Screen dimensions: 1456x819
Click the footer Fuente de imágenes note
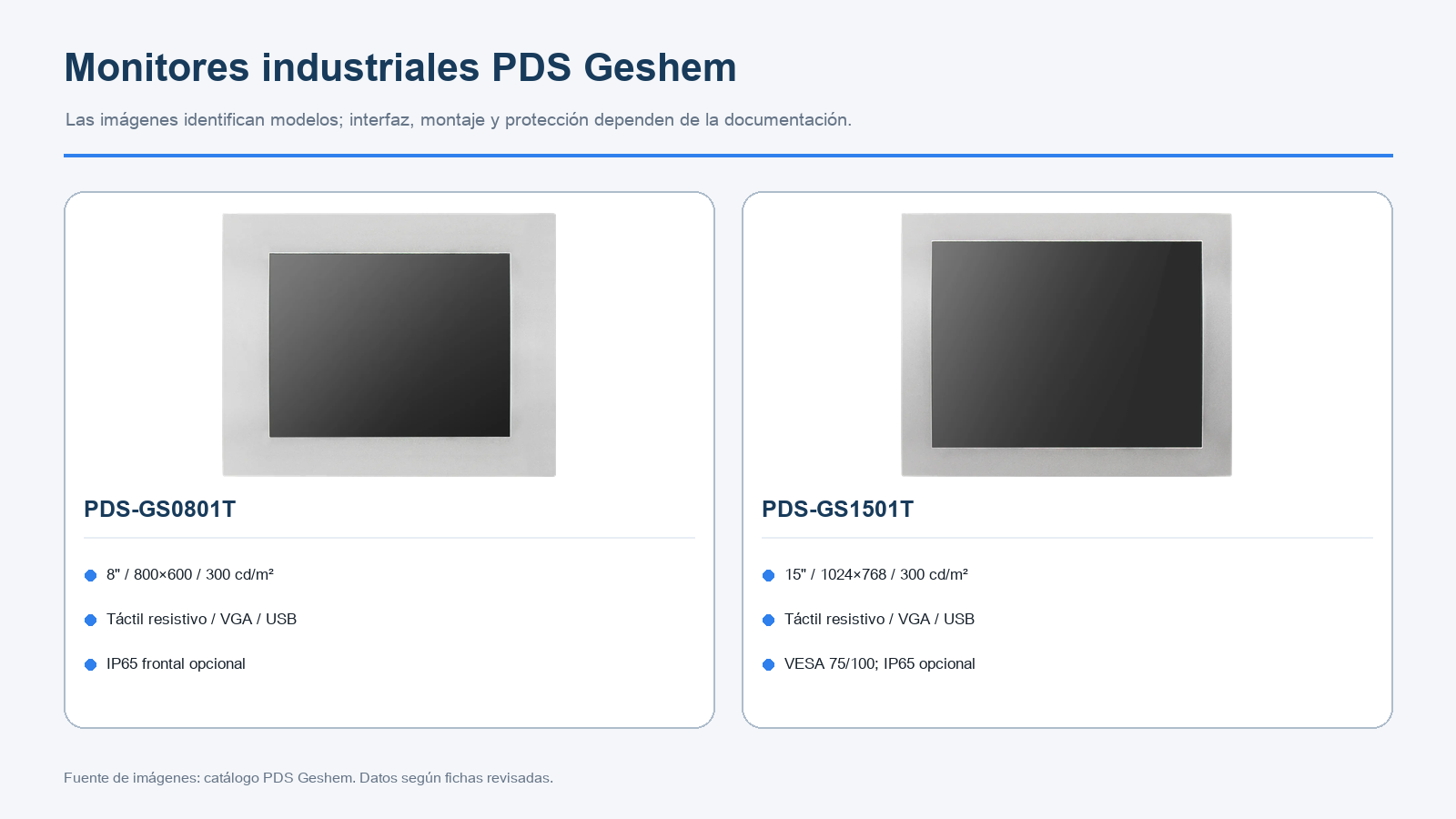point(308,778)
